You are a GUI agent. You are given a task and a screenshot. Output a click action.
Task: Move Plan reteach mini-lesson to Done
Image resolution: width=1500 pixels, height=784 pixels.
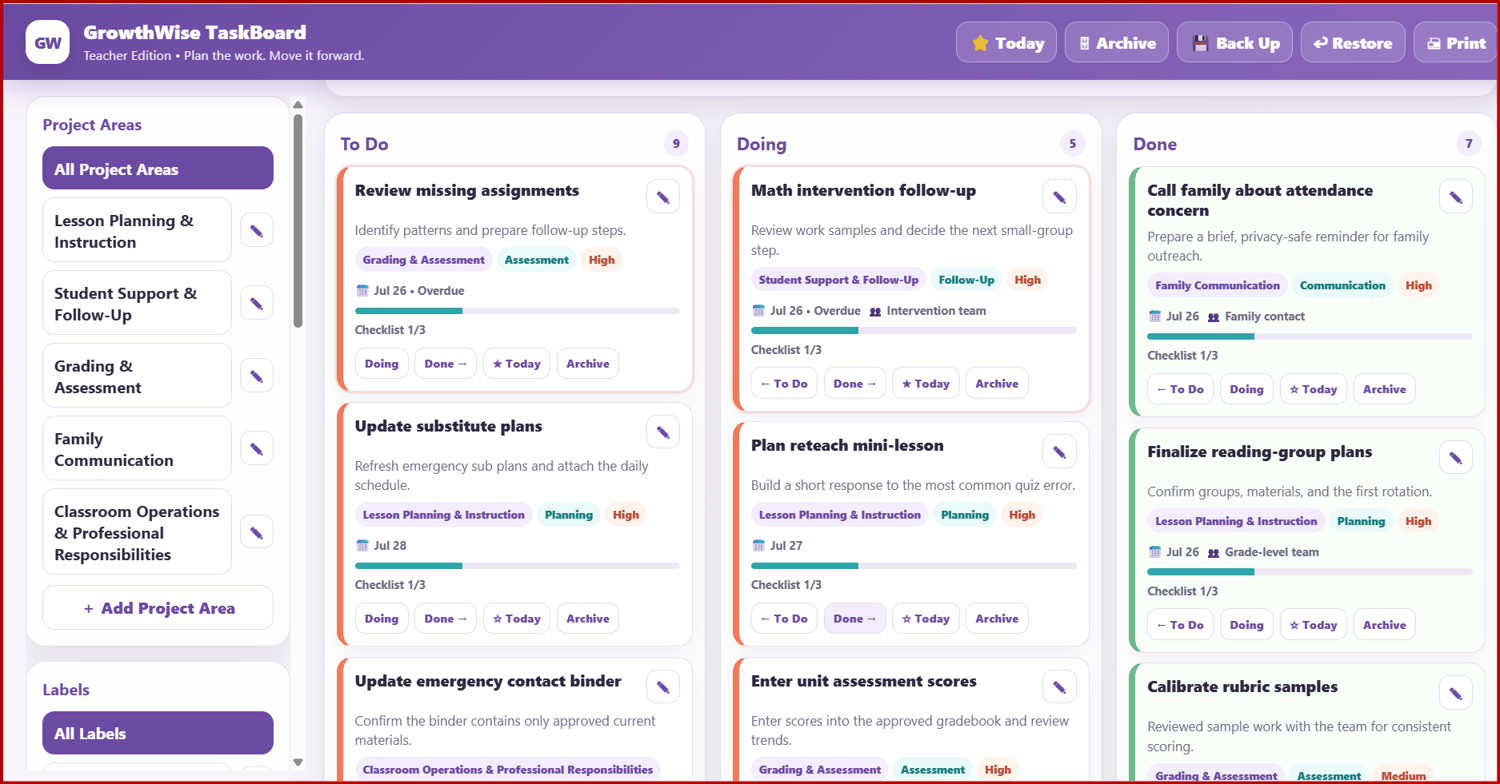coord(855,619)
